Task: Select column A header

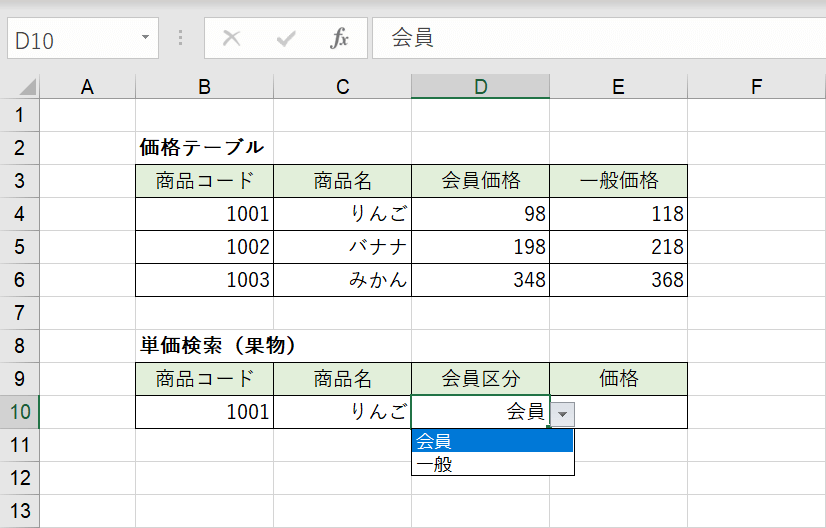Action: [87, 86]
